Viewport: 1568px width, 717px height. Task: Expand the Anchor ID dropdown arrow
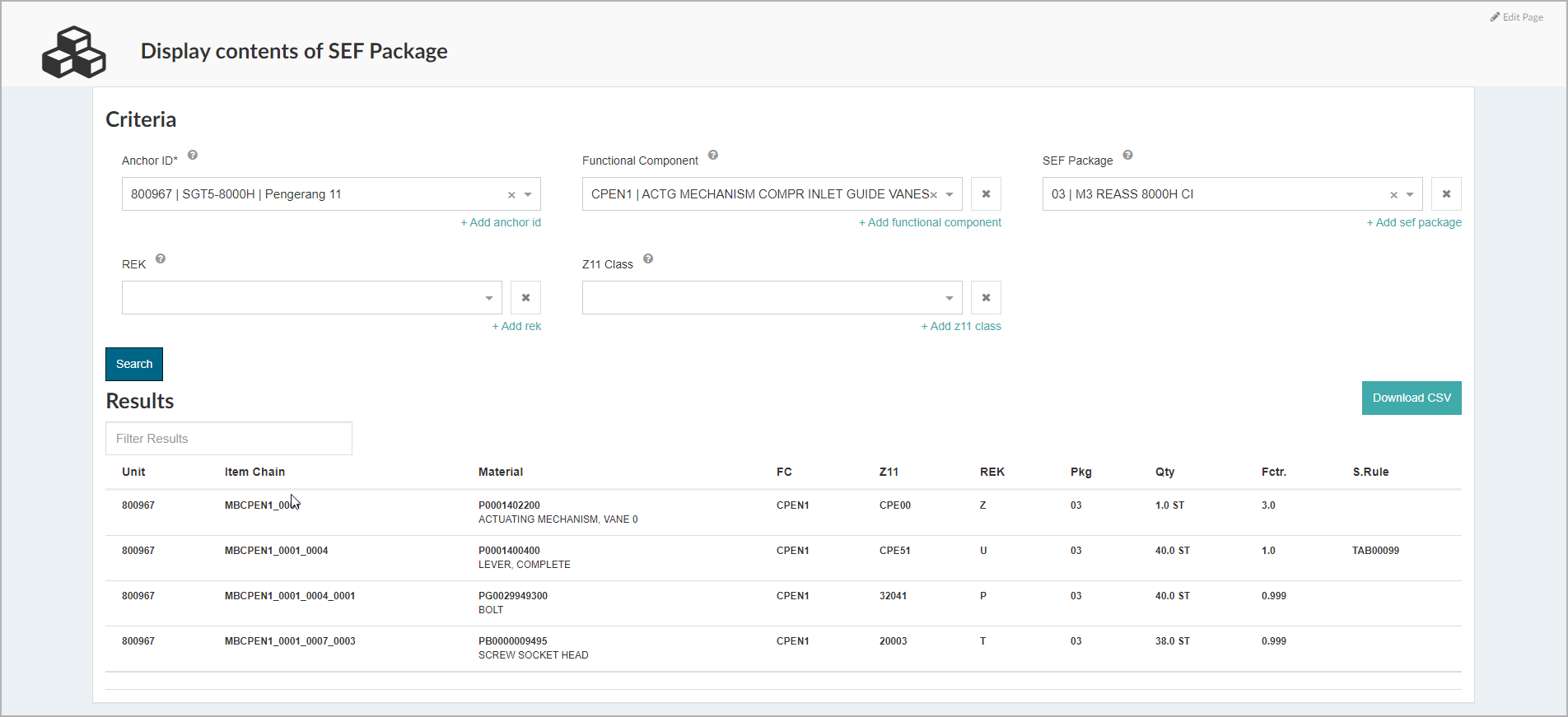click(528, 195)
